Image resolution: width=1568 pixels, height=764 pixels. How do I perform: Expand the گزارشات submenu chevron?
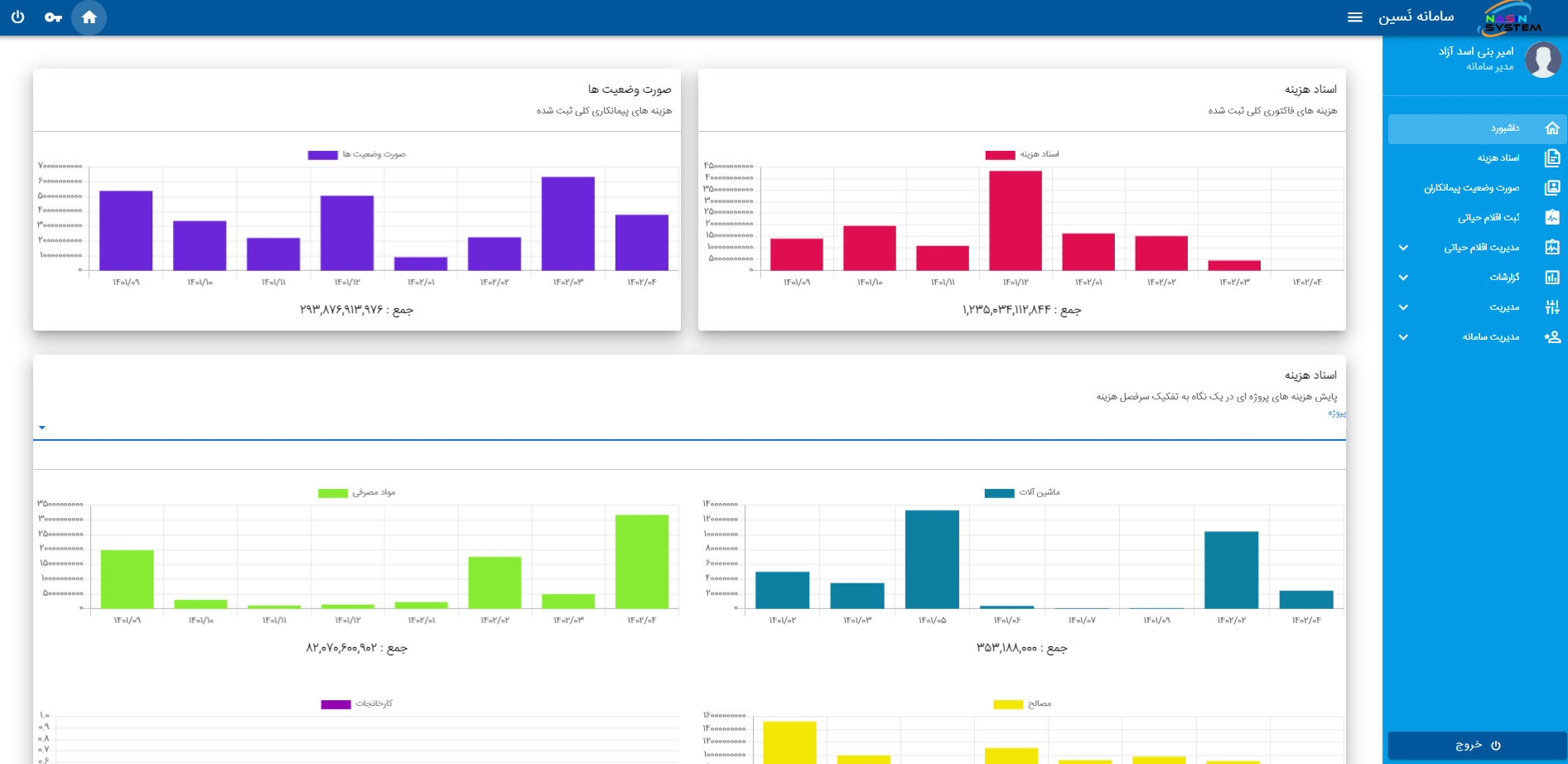click(1403, 278)
